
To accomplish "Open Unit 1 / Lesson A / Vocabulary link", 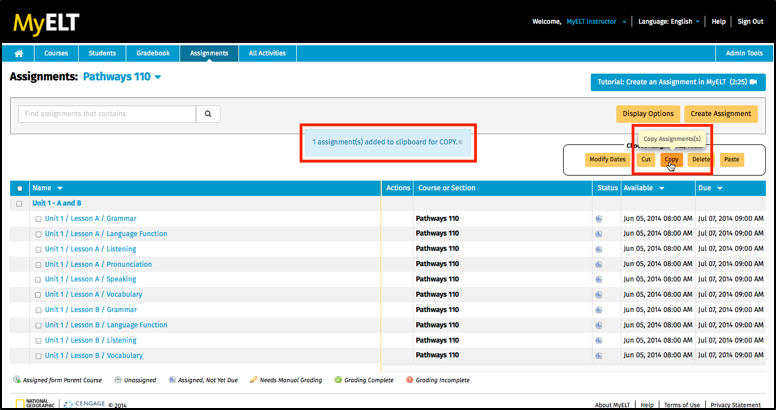I will 94,295.
